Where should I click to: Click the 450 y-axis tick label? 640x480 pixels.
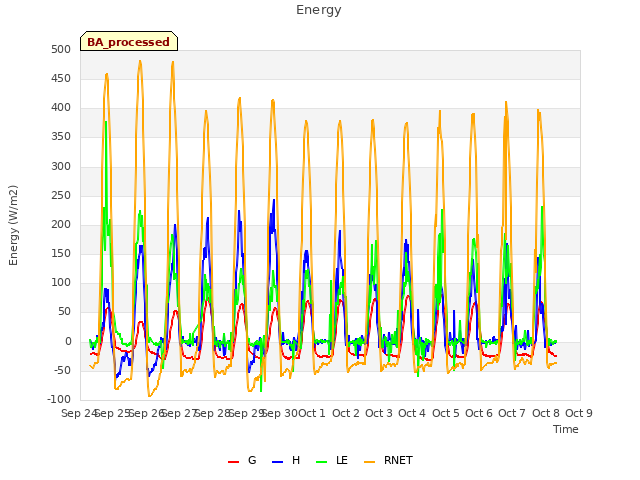(x=61, y=78)
